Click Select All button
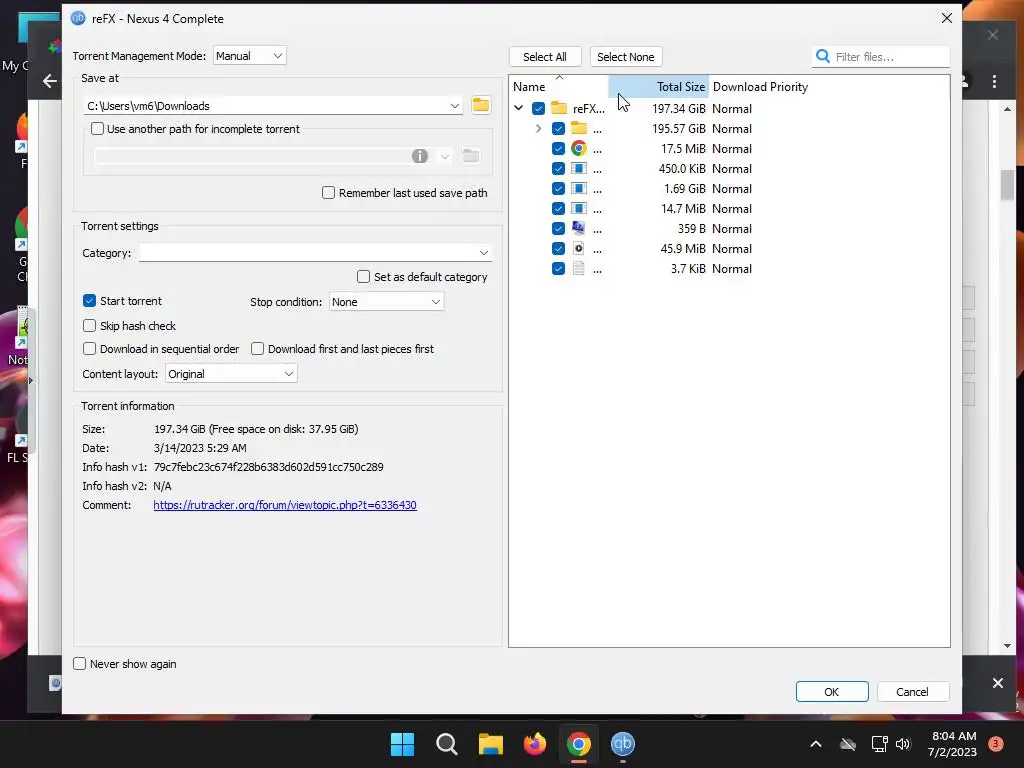This screenshot has width=1024, height=768. pos(545,57)
